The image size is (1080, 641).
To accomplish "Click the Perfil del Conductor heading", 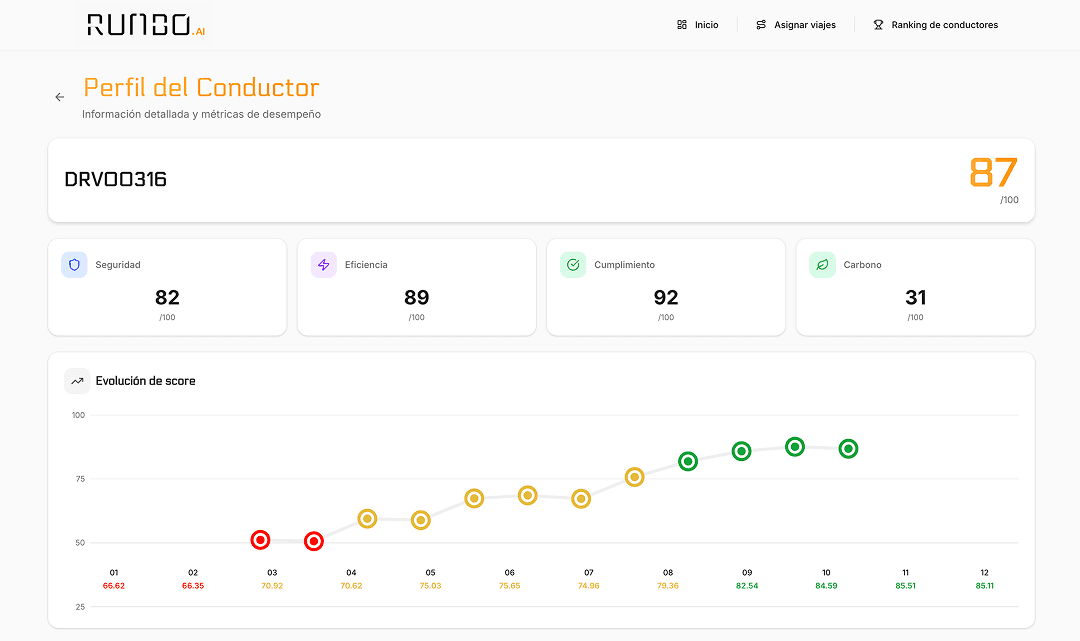I will [x=201, y=87].
